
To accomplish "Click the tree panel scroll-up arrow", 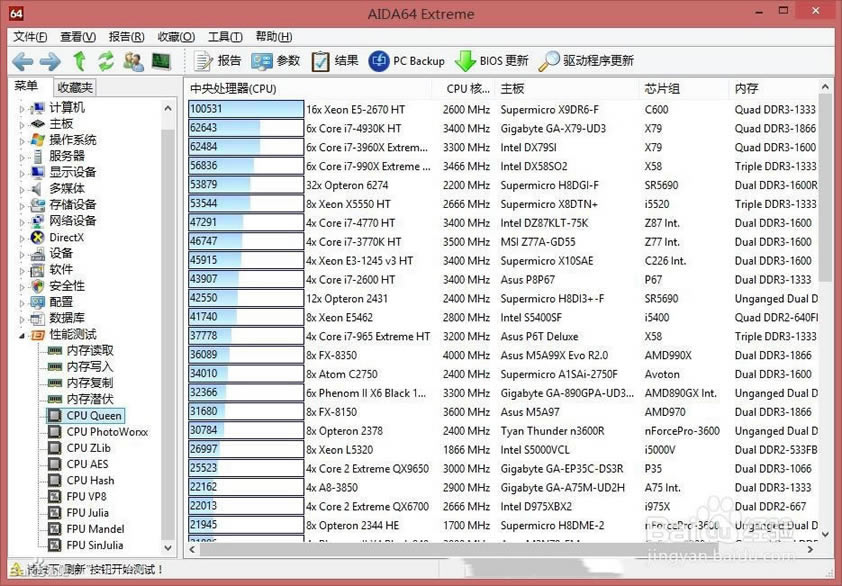I will [168, 108].
